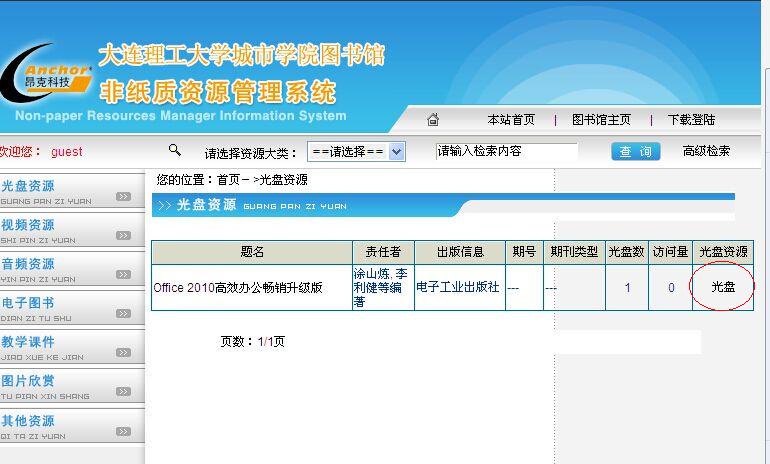Open title Office 2010高效办公畅销升级版
770x464 pixels.
click(x=238, y=288)
